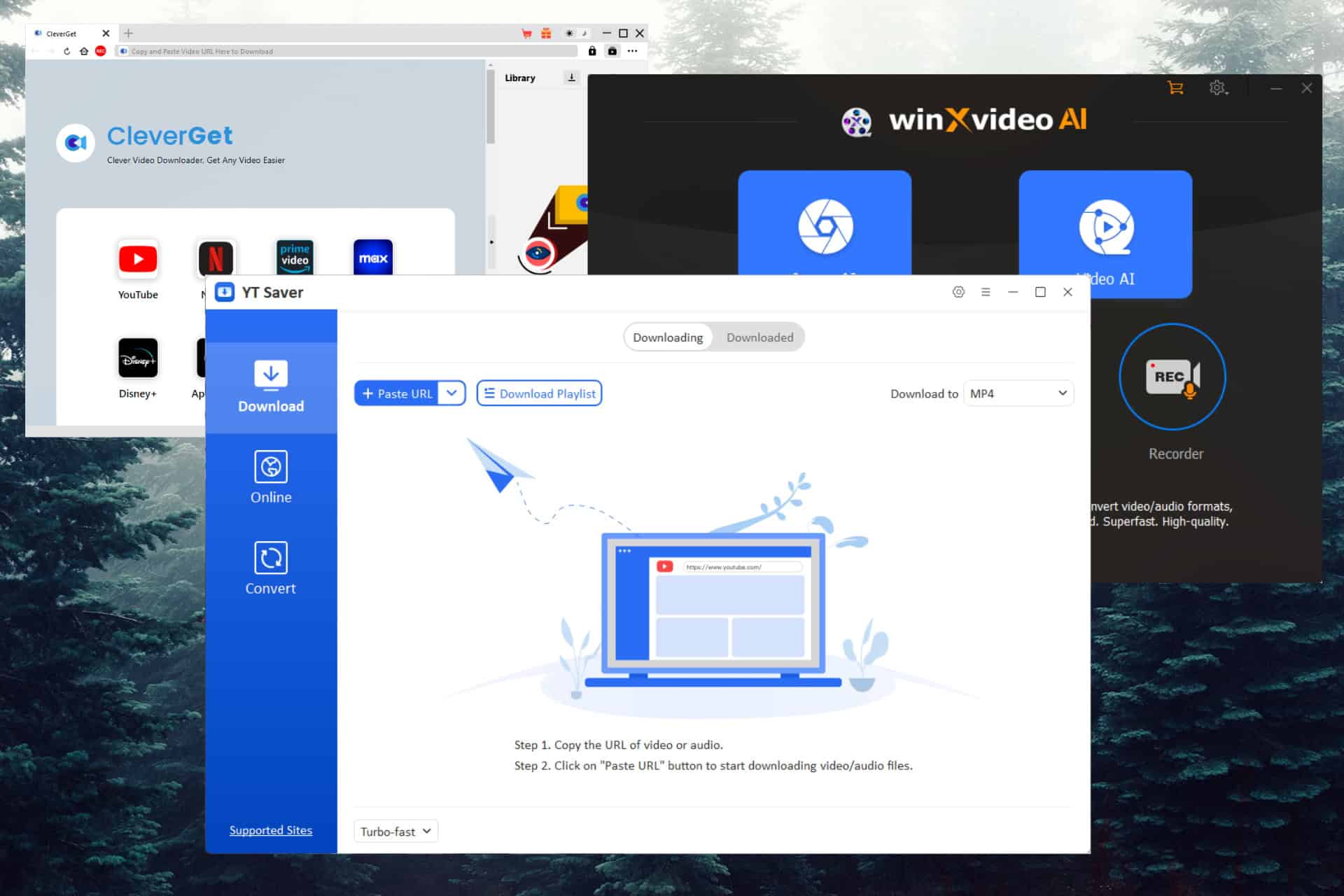Go to CleverGet home page
The image size is (1344, 896).
click(84, 51)
